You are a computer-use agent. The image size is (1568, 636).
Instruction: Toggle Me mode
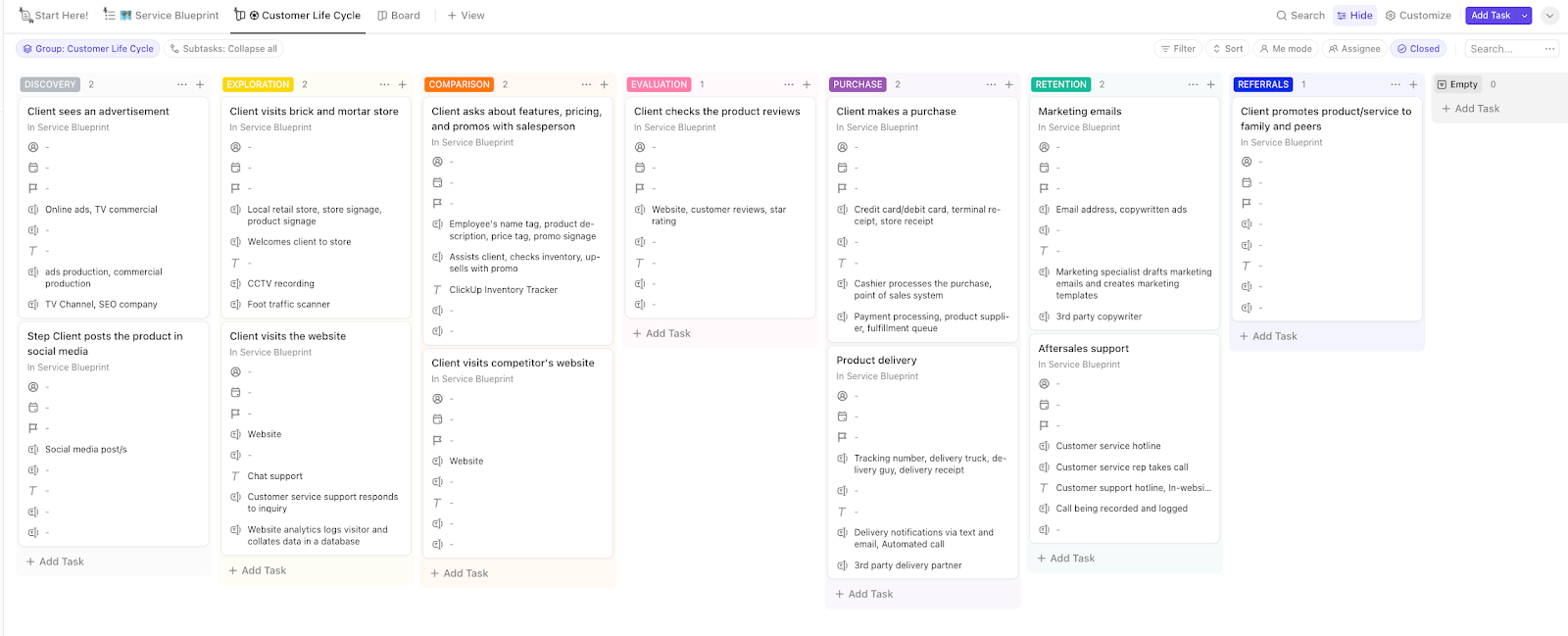[x=1286, y=49]
